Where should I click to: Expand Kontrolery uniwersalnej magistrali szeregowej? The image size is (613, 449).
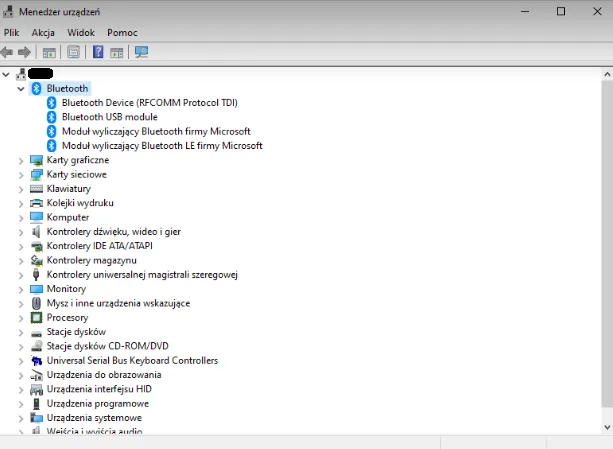(x=21, y=274)
